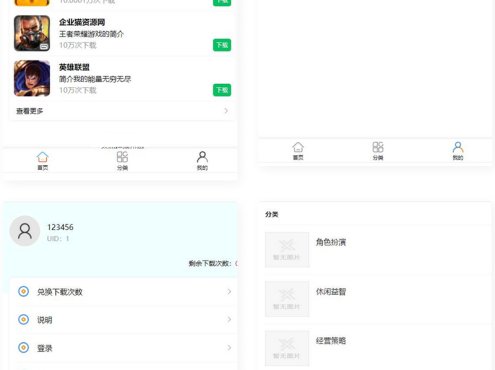Click the 剩余下载次数 label
This screenshot has width=495, height=370.
pyautogui.click(x=213, y=263)
